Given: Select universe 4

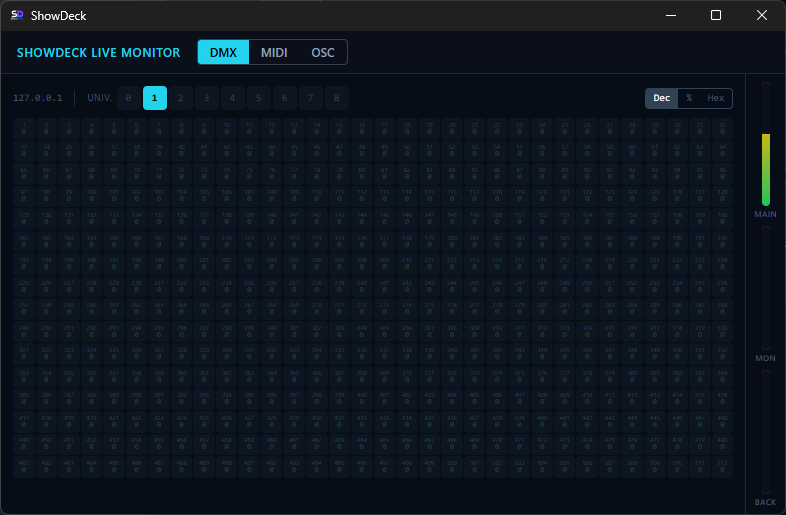Looking at the screenshot, I should (x=233, y=98).
